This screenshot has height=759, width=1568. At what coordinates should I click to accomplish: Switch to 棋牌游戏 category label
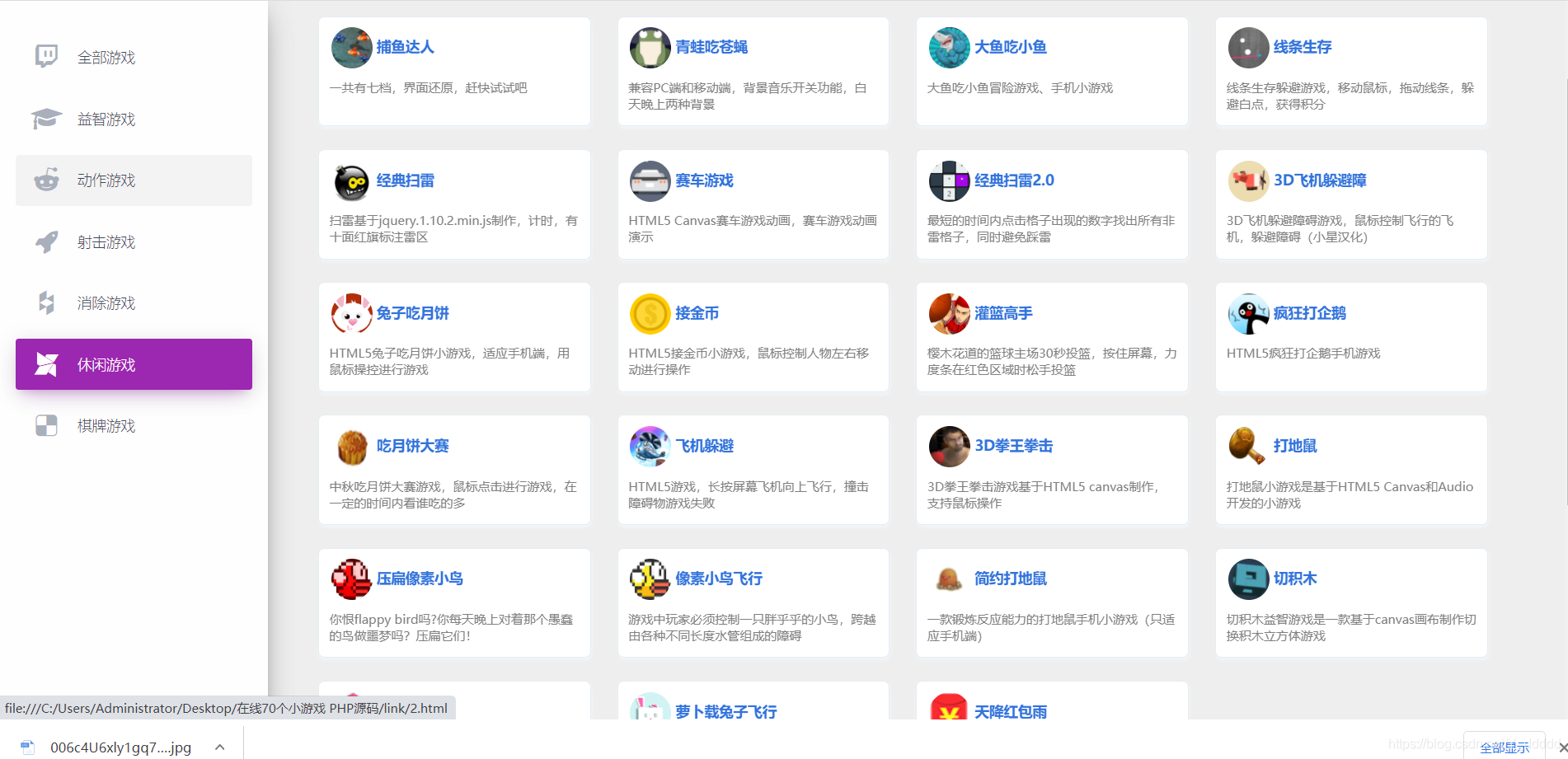(x=106, y=426)
